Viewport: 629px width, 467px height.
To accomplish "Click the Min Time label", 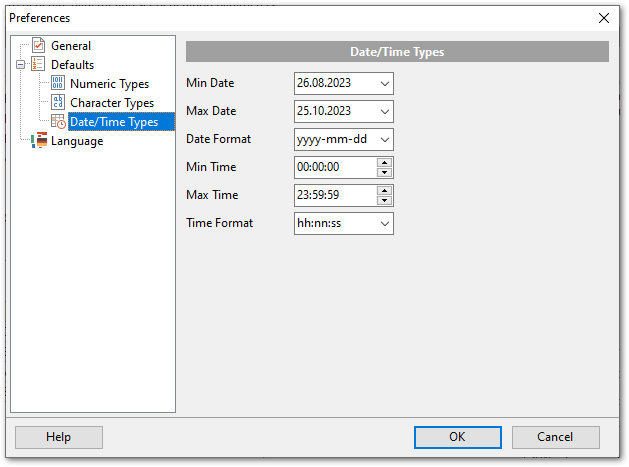I will 211,167.
